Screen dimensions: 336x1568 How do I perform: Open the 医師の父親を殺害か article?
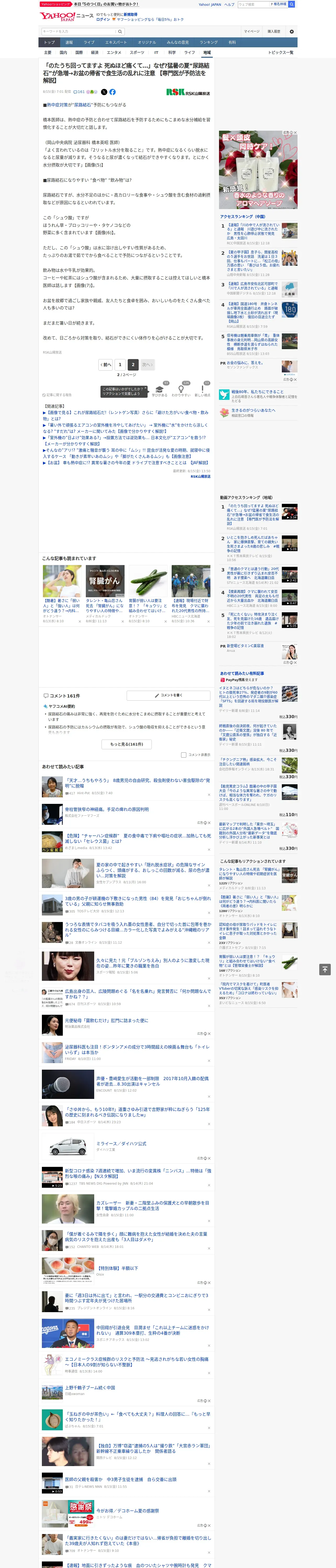pos(121,1479)
